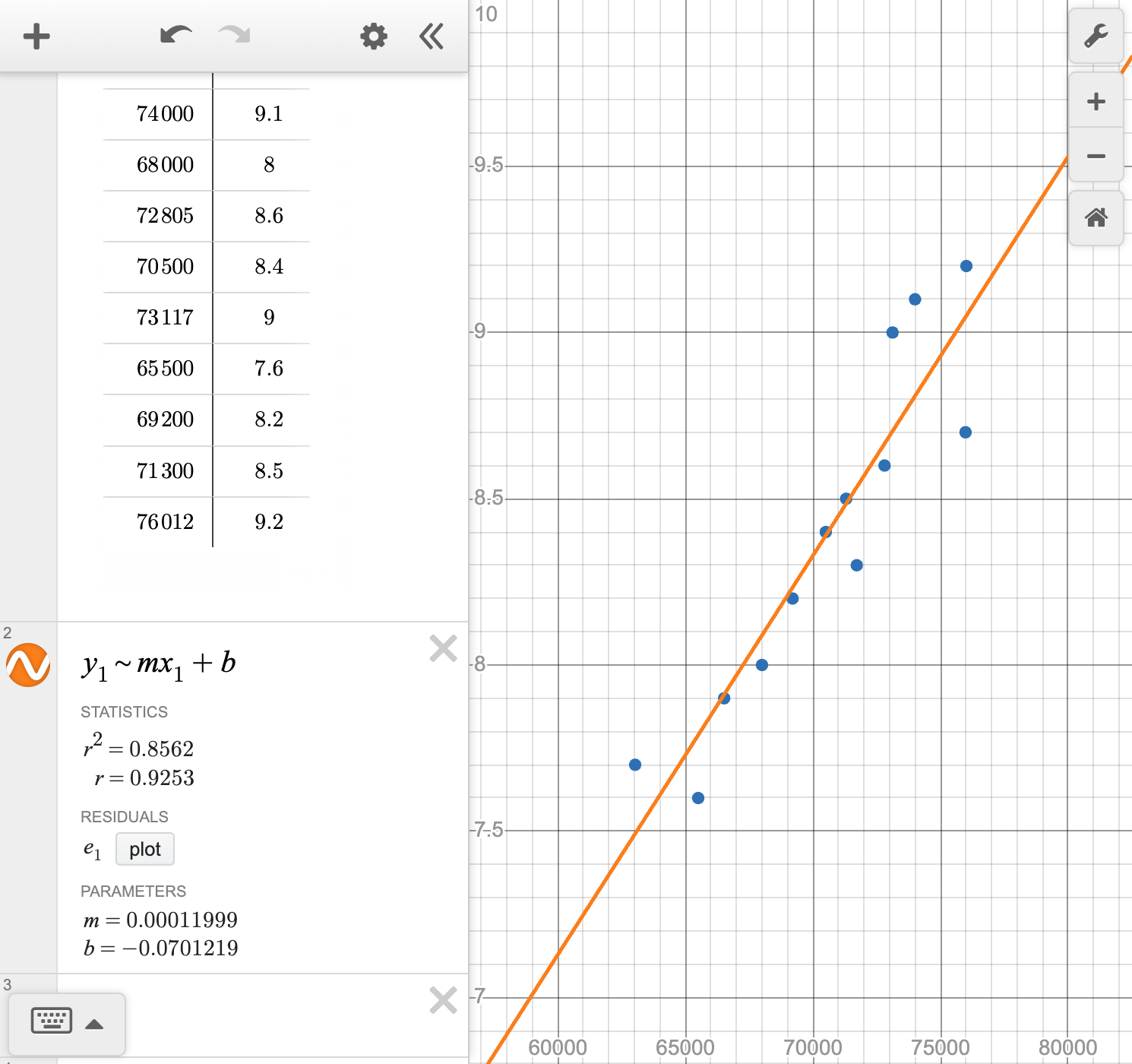Viewport: 1132px width, 1064px height.
Task: Delete the regression expression with the X
Action: click(x=443, y=648)
